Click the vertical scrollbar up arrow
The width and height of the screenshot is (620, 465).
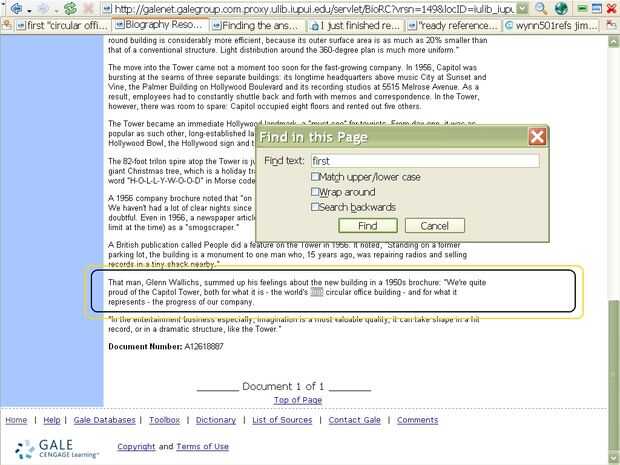613,42
